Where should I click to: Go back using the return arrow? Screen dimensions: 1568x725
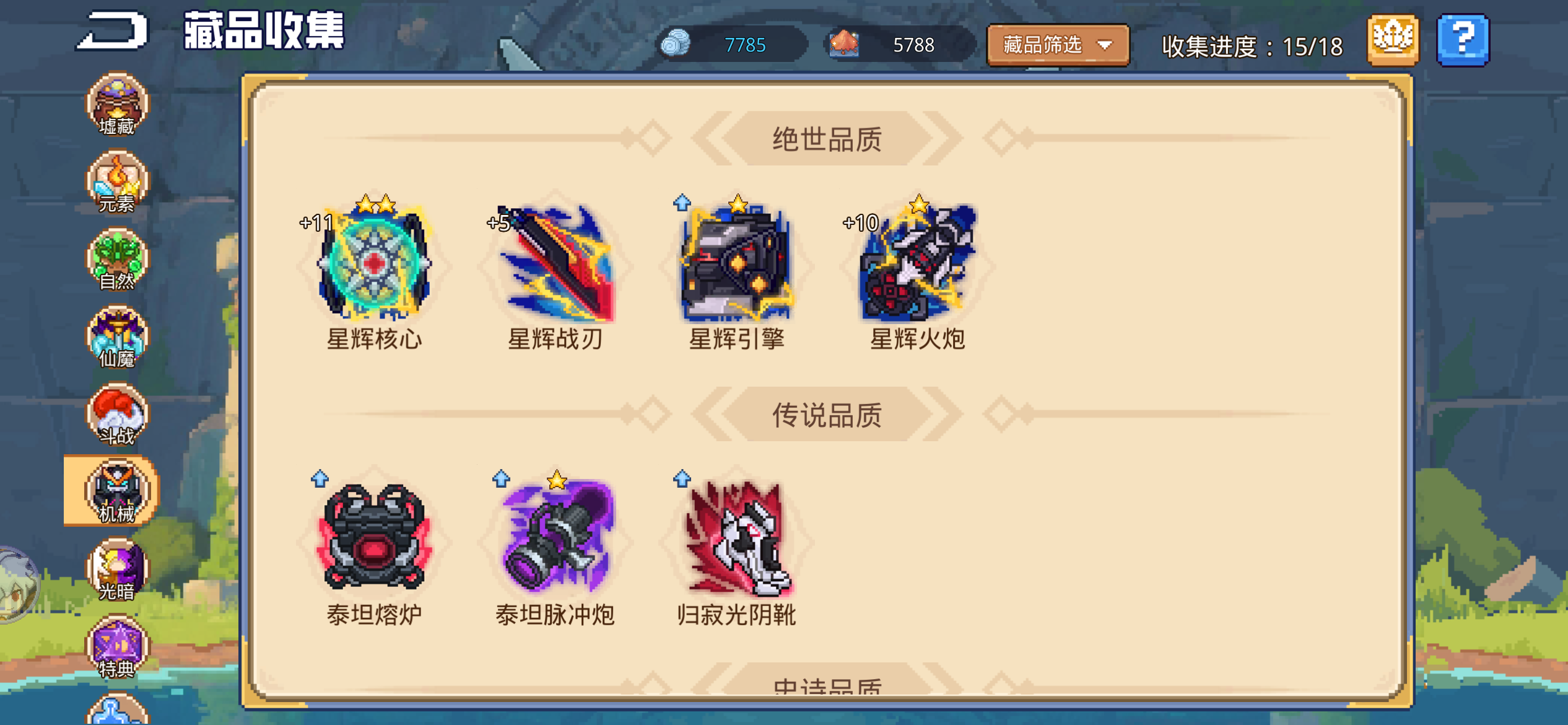point(112,31)
